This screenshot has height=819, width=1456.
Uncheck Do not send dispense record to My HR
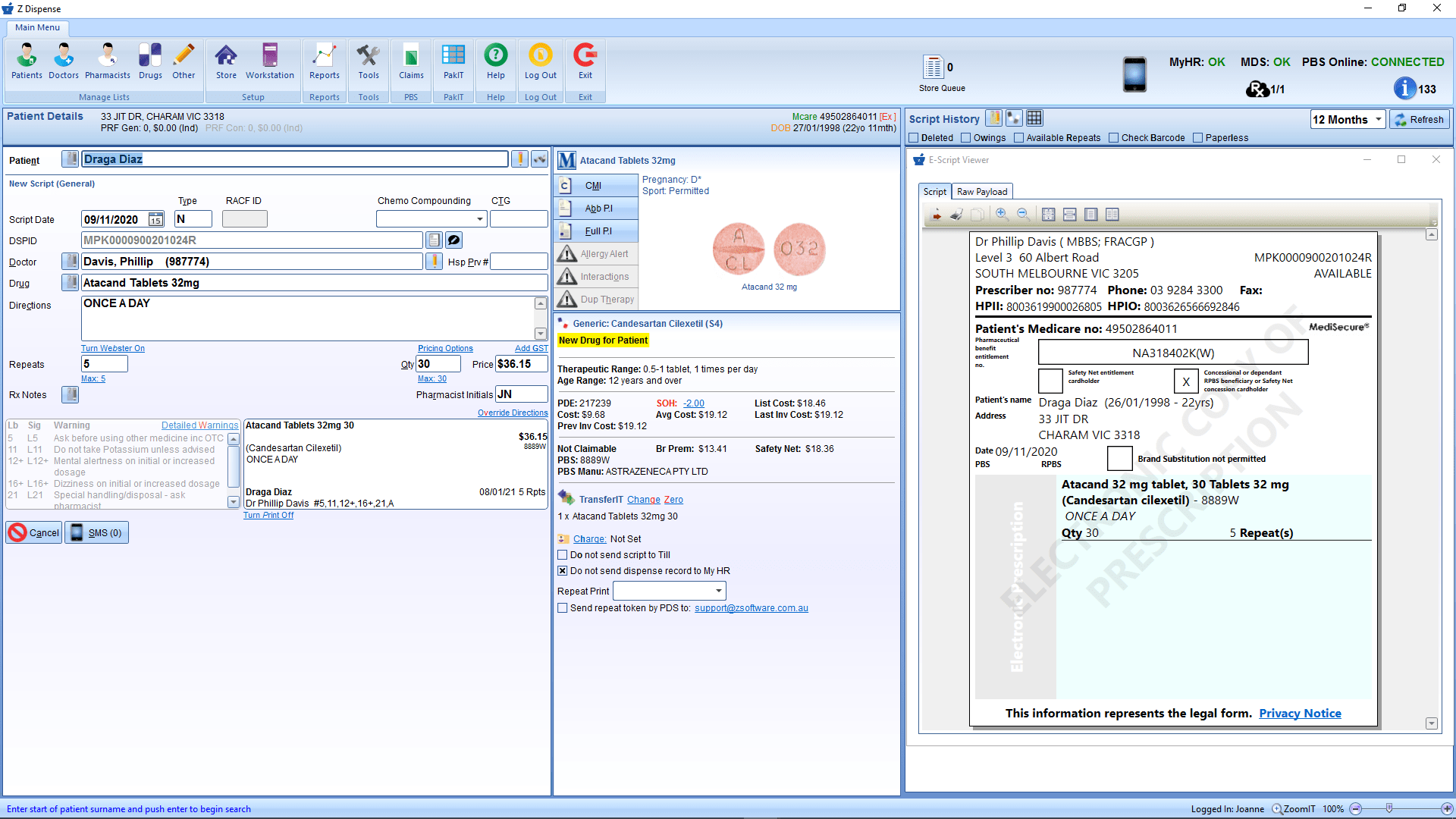point(562,570)
